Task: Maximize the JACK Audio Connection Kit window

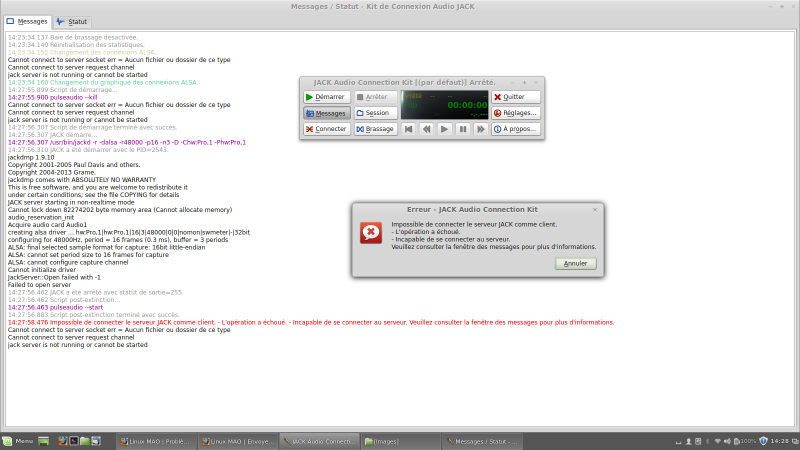Action: click(524, 83)
